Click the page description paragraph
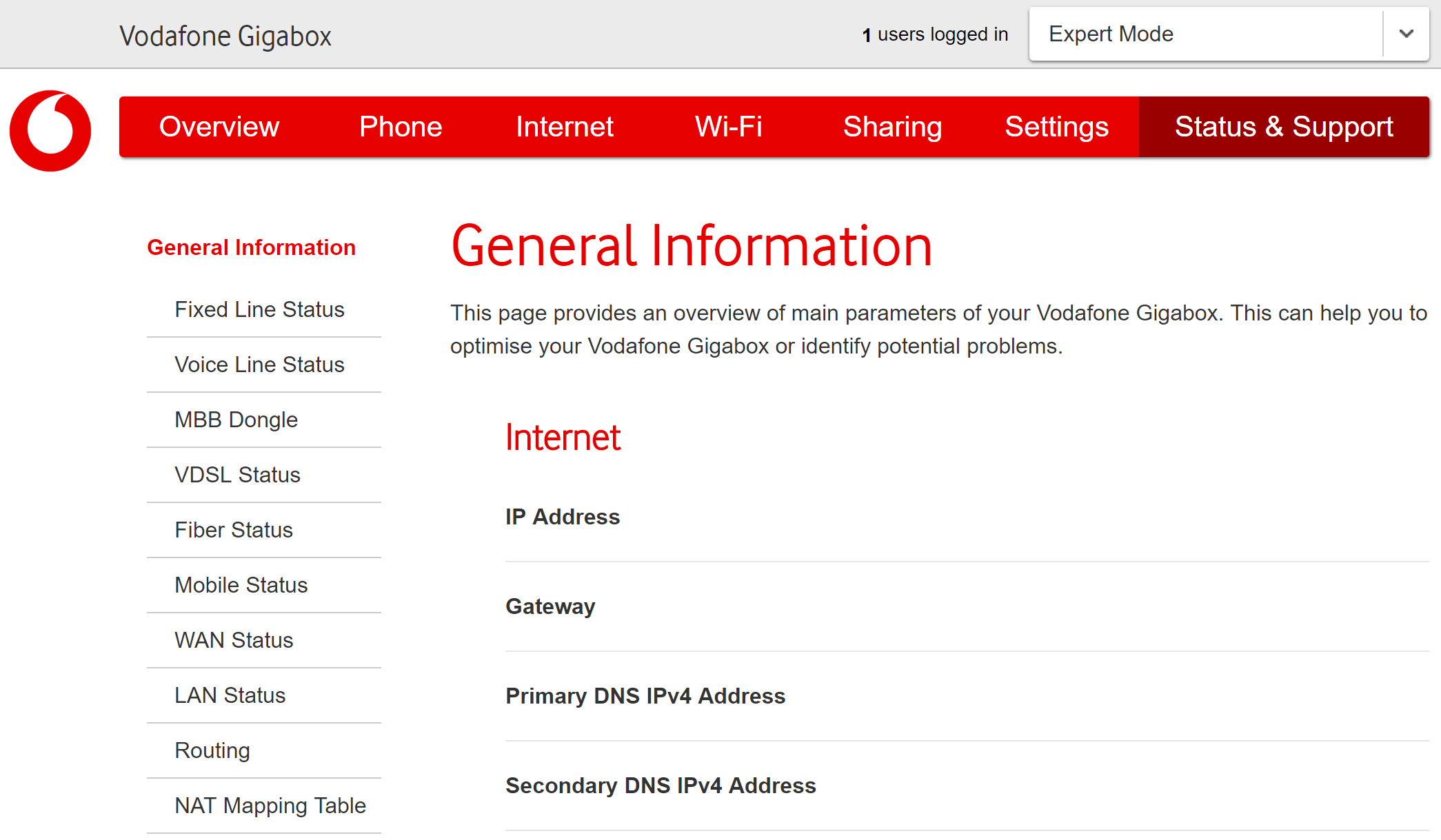This screenshot has width=1441, height=840. (938, 329)
